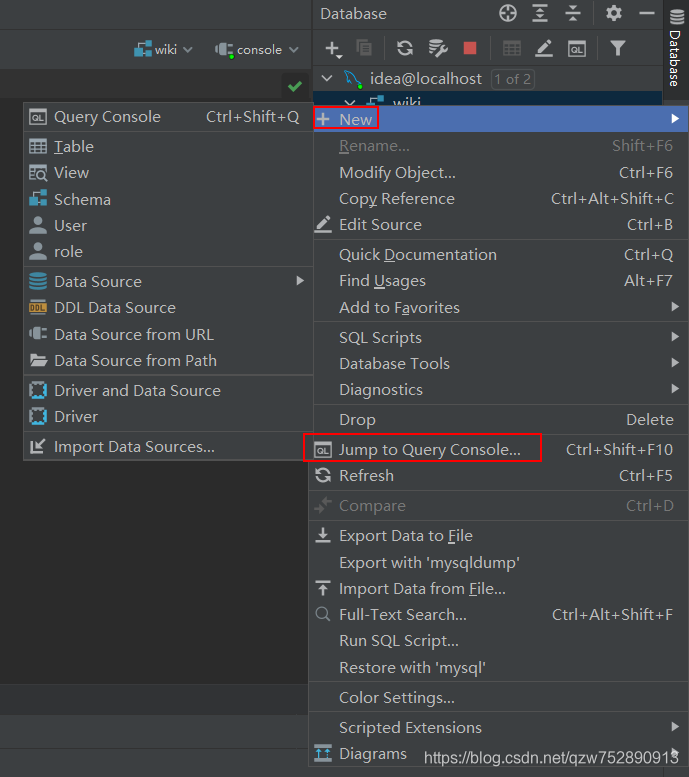Screen dimensions: 689x777
Task: Click the Jump to Query Console toolbar icon
Action: click(576, 49)
